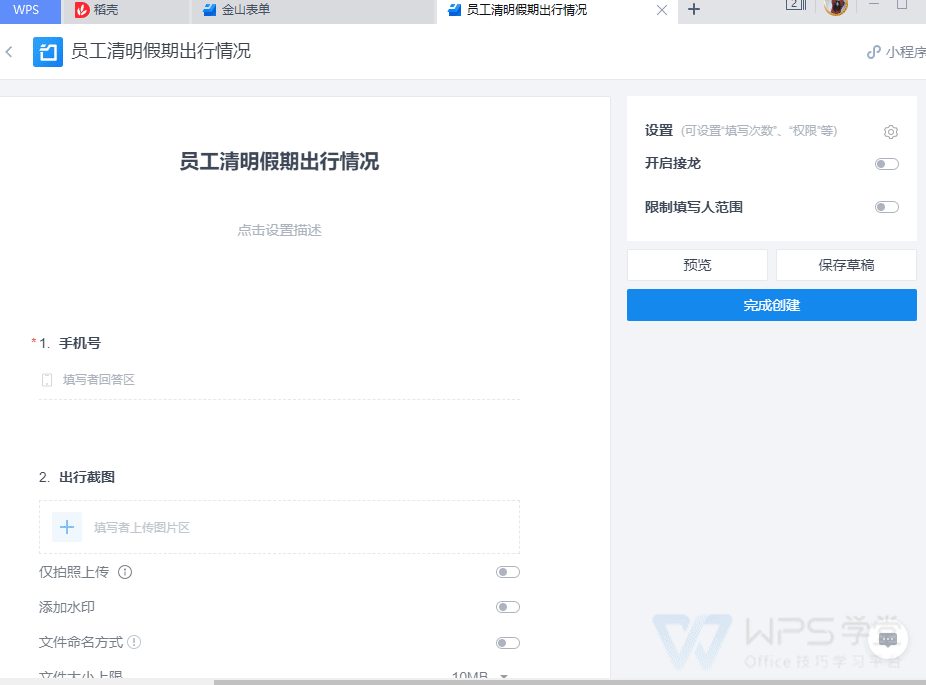
Task: Click the 设置 panel heading
Action: tap(658, 131)
